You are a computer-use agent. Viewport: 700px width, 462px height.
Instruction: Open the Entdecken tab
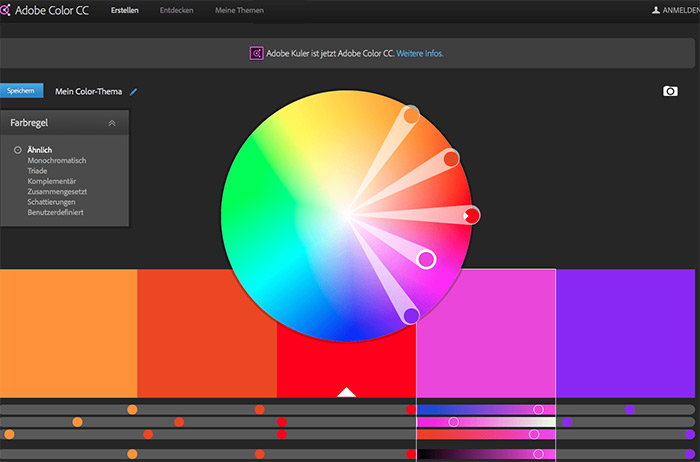pos(177,11)
